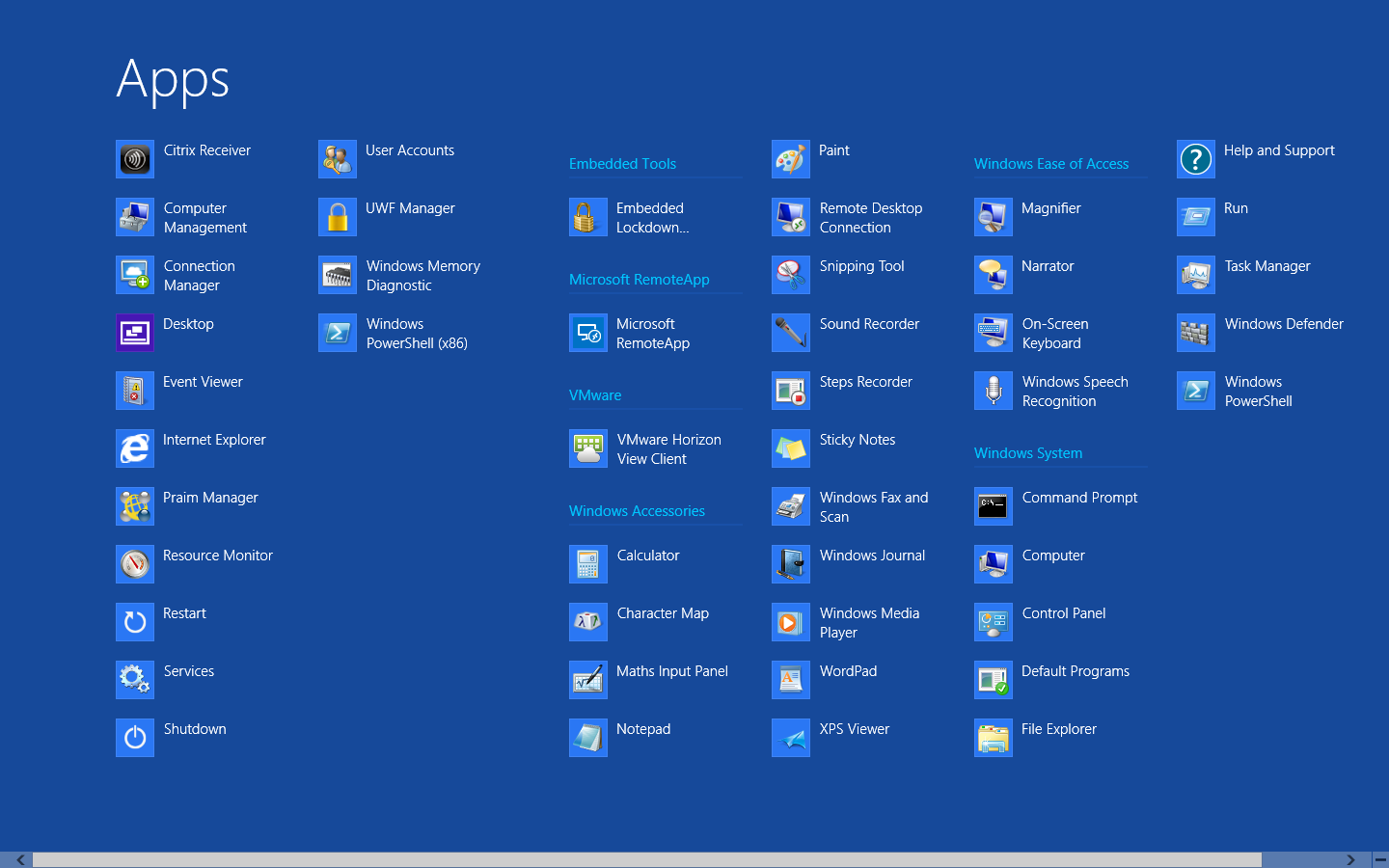
Task: Launch Internet Explorer icon
Action: point(135,448)
